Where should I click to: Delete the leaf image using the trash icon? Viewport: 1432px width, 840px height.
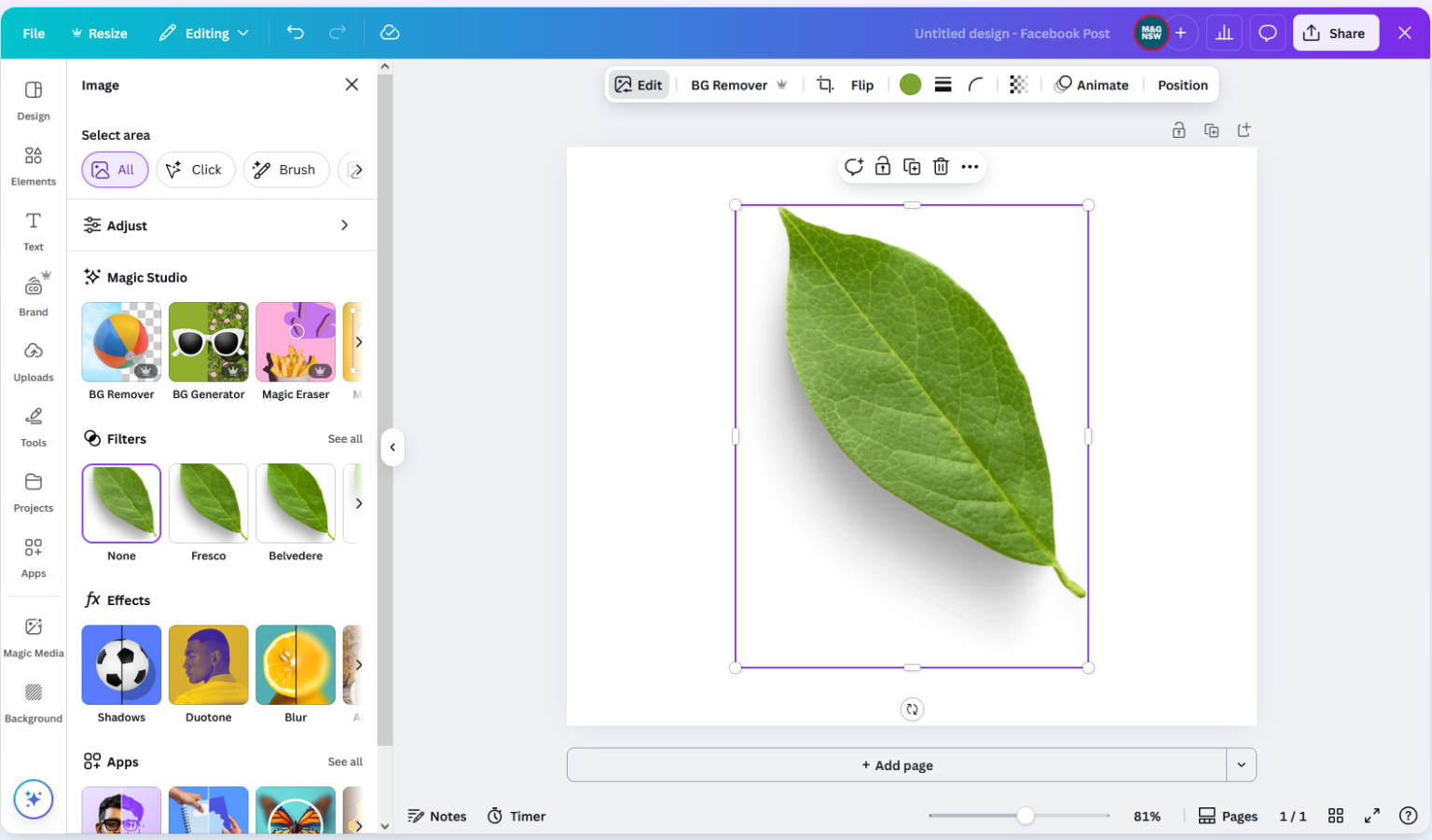click(941, 166)
